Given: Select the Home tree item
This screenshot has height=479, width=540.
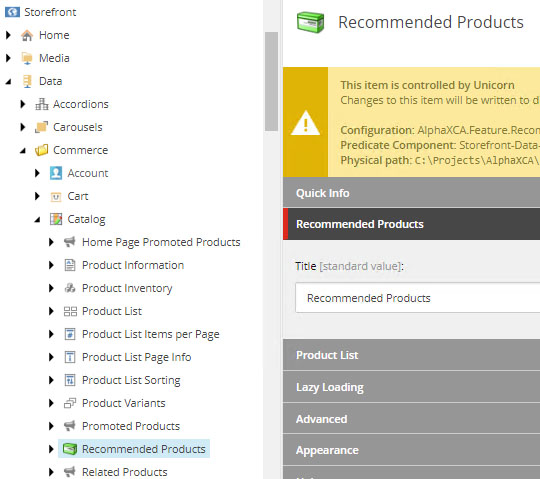Looking at the screenshot, I should coord(54,35).
